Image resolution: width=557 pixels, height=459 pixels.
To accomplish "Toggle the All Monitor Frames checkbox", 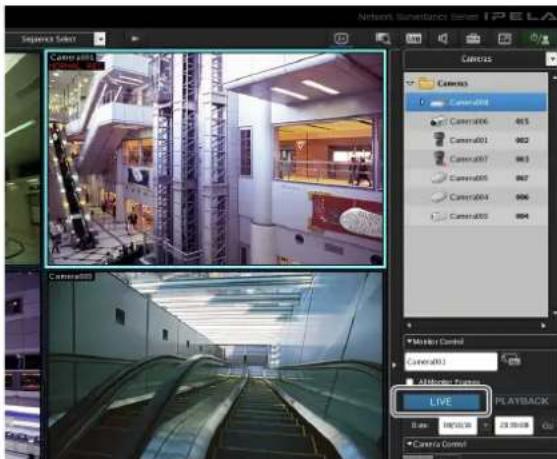I will click(x=410, y=382).
